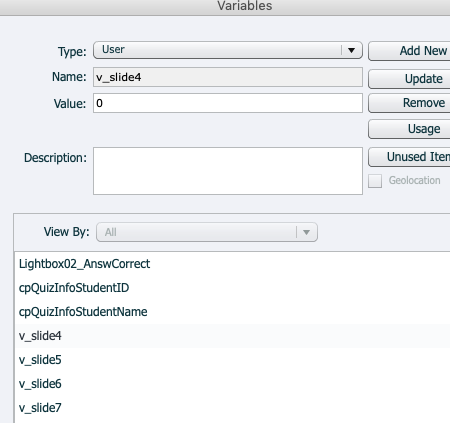The image size is (450, 423).
Task: Expand the View By dropdown arrow
Action: pyautogui.click(x=306, y=232)
